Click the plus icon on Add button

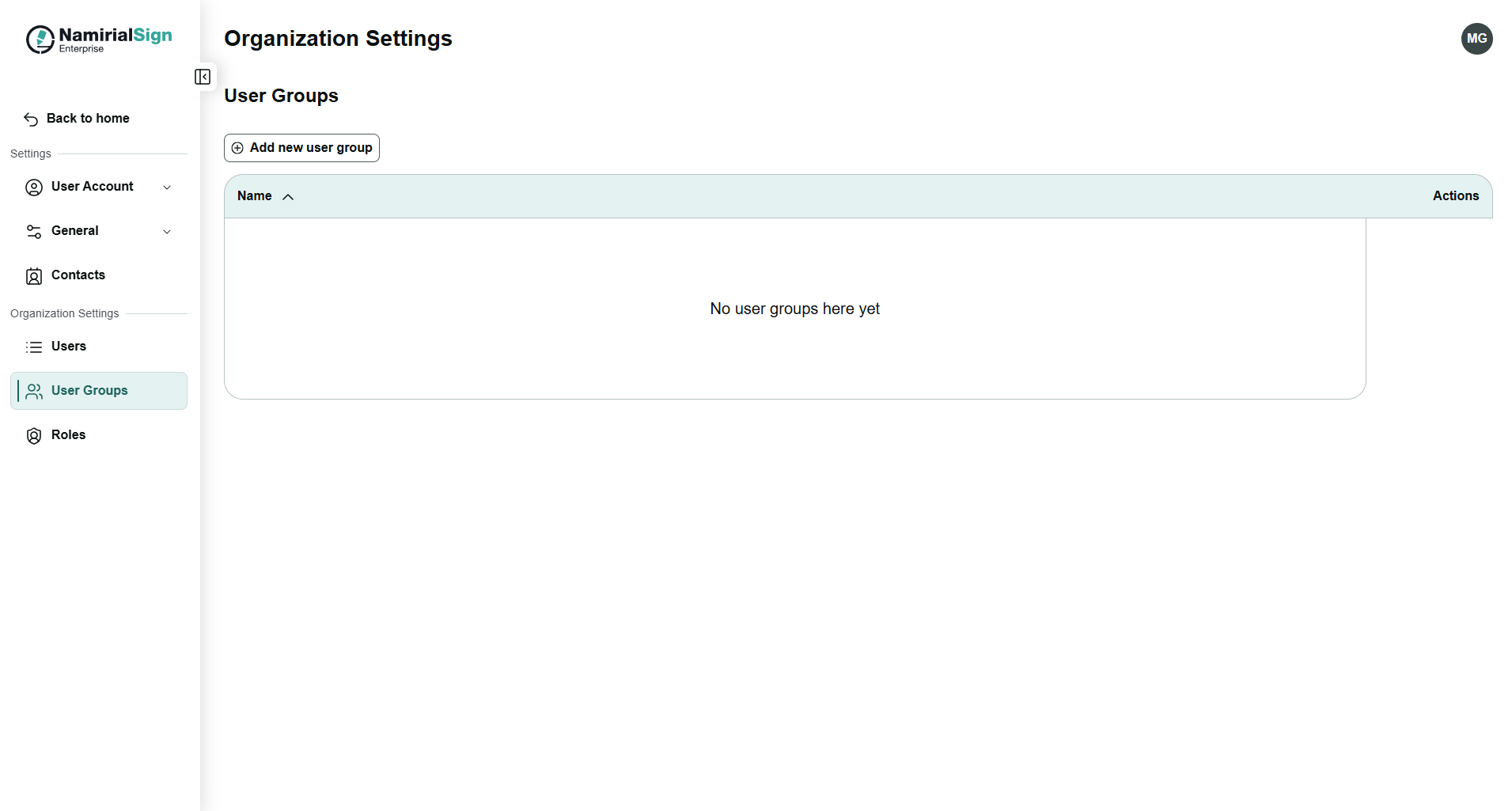pos(237,148)
